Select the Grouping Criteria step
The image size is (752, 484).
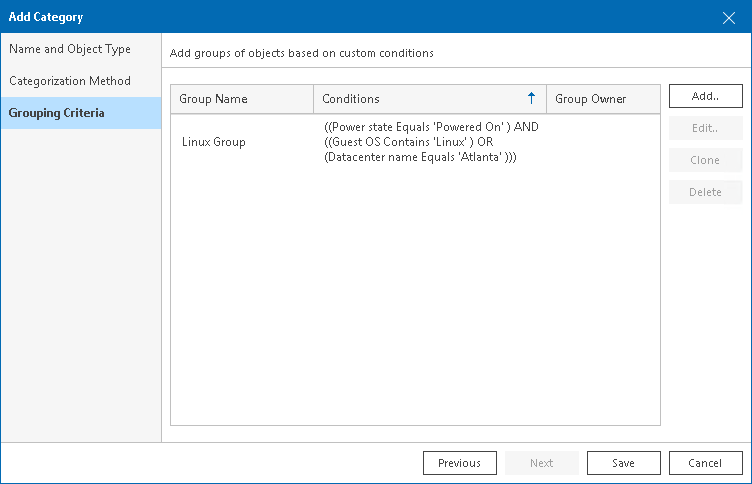pyautogui.click(x=57, y=113)
